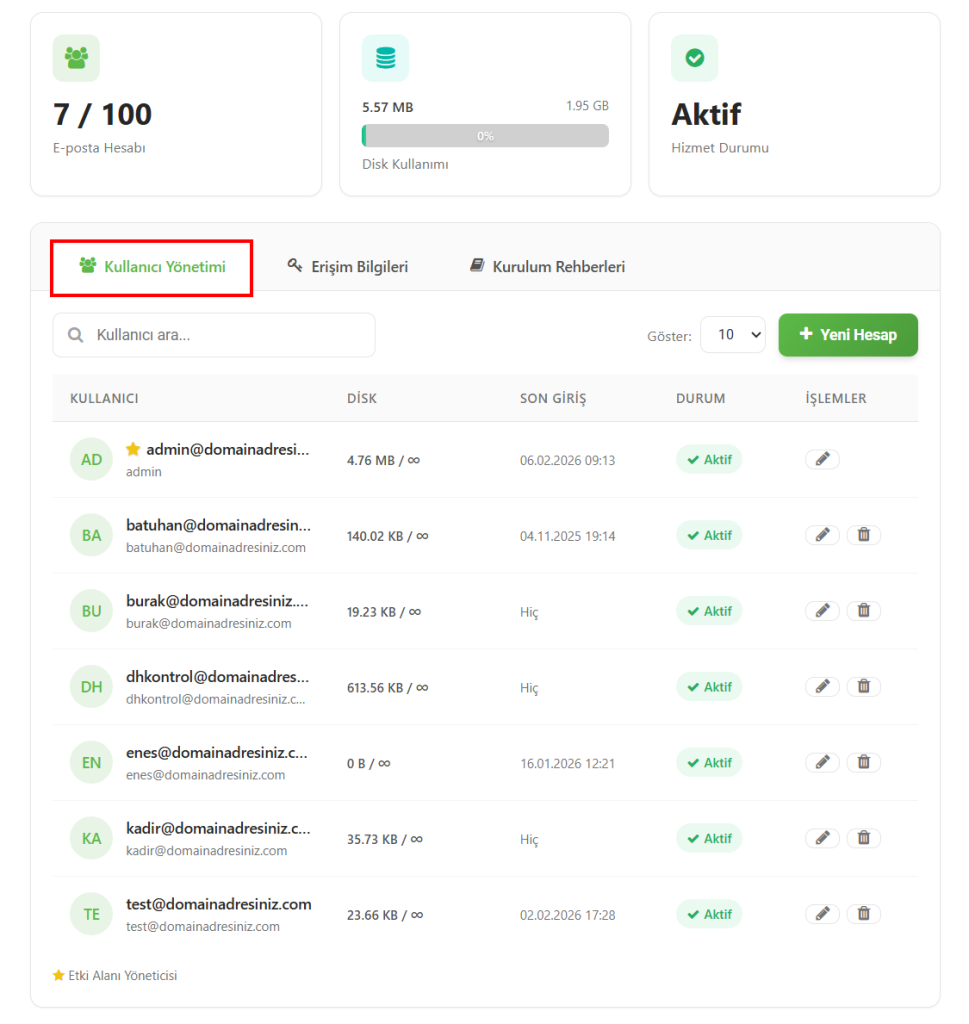Image resolution: width=969 pixels, height=1024 pixels.
Task: Edit the kadir account with pencil icon
Action: (x=822, y=838)
